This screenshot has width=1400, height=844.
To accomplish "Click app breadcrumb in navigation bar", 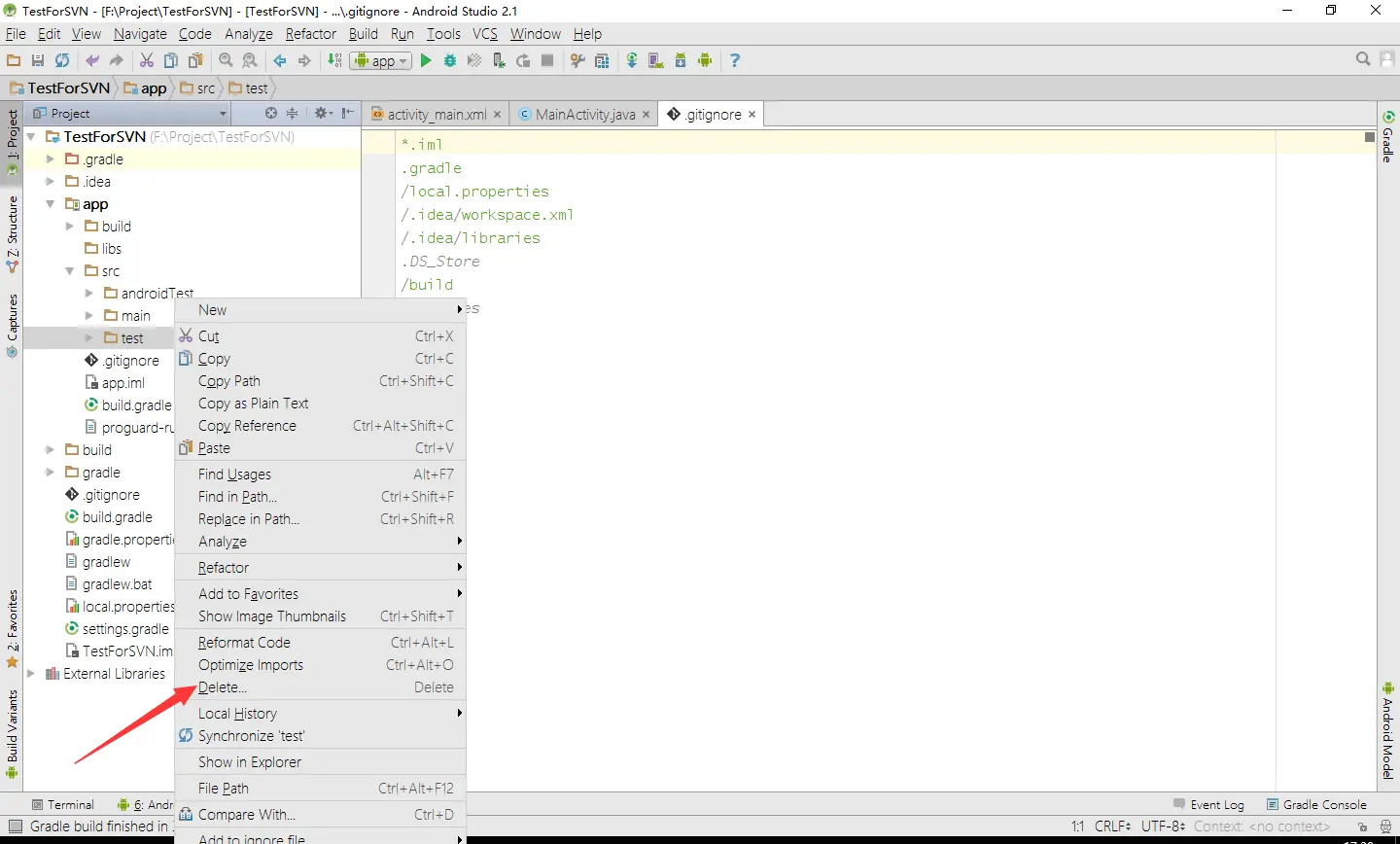I will coord(146,88).
